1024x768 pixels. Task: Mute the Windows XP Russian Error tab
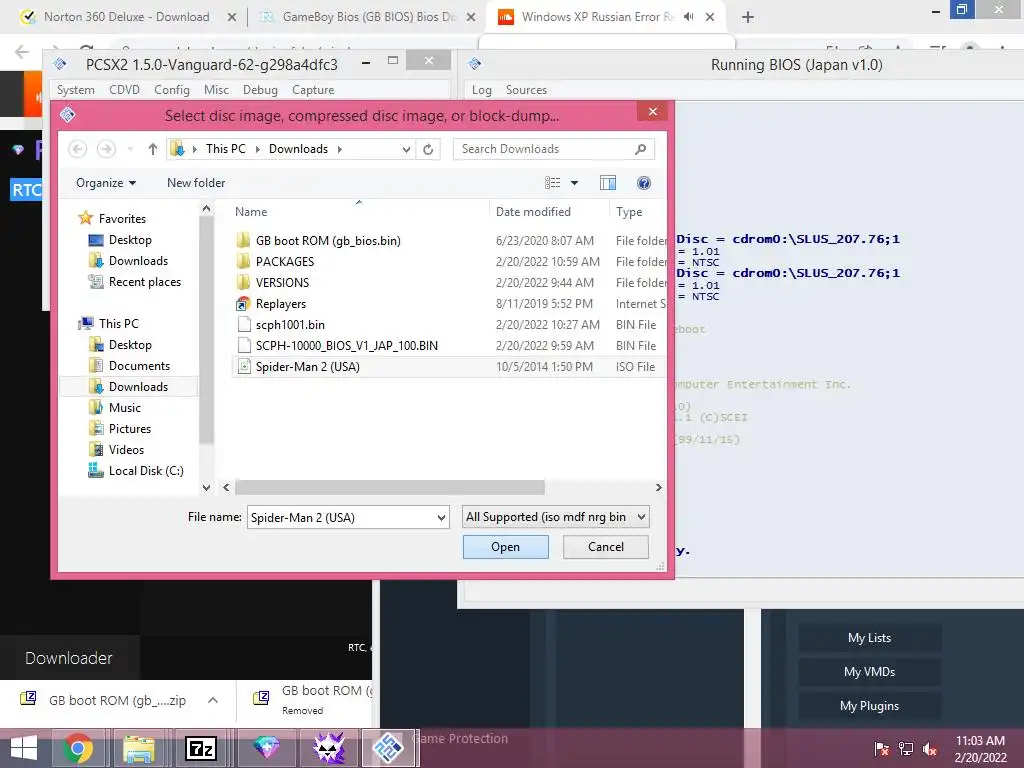pos(688,17)
